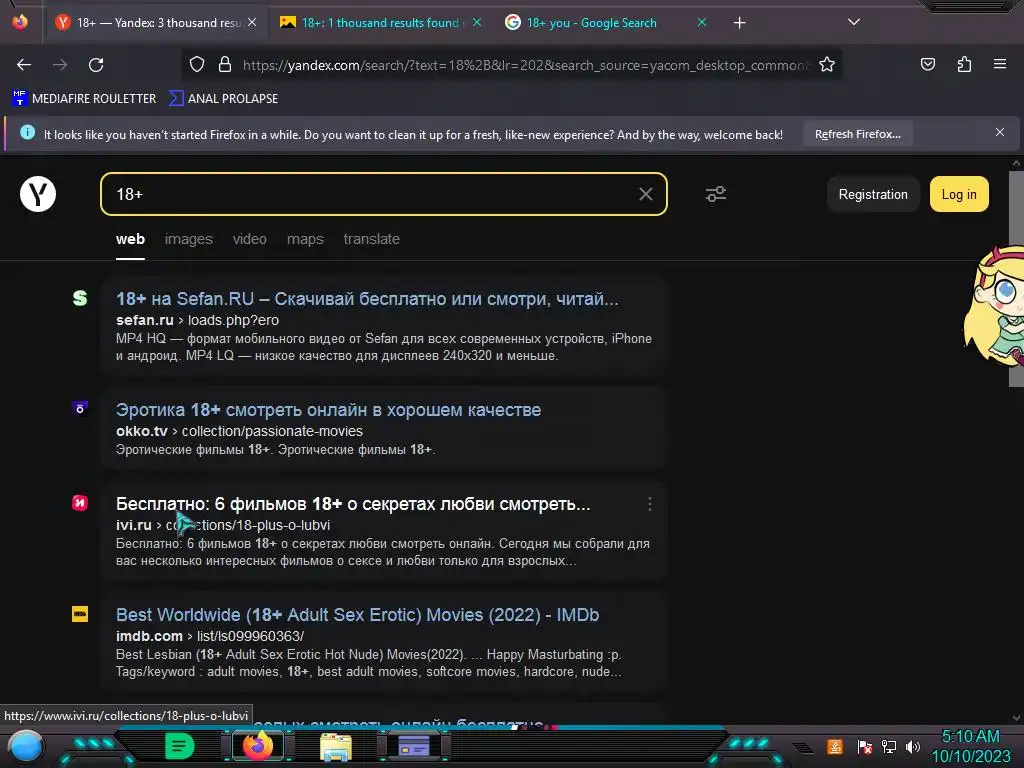The height and width of the screenshot is (768, 1024).
Task: Open the second bookmark in bookmarks toolbar
Action: click(x=223, y=99)
